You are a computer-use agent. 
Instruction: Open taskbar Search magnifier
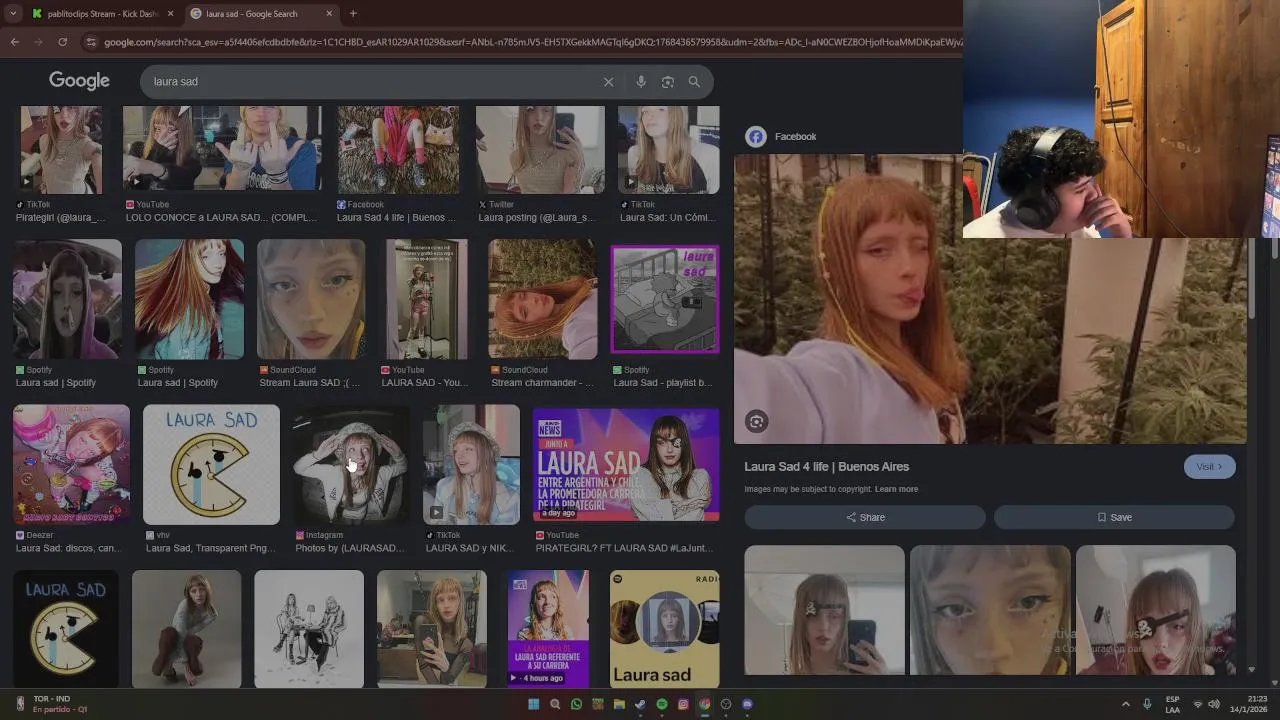point(555,705)
